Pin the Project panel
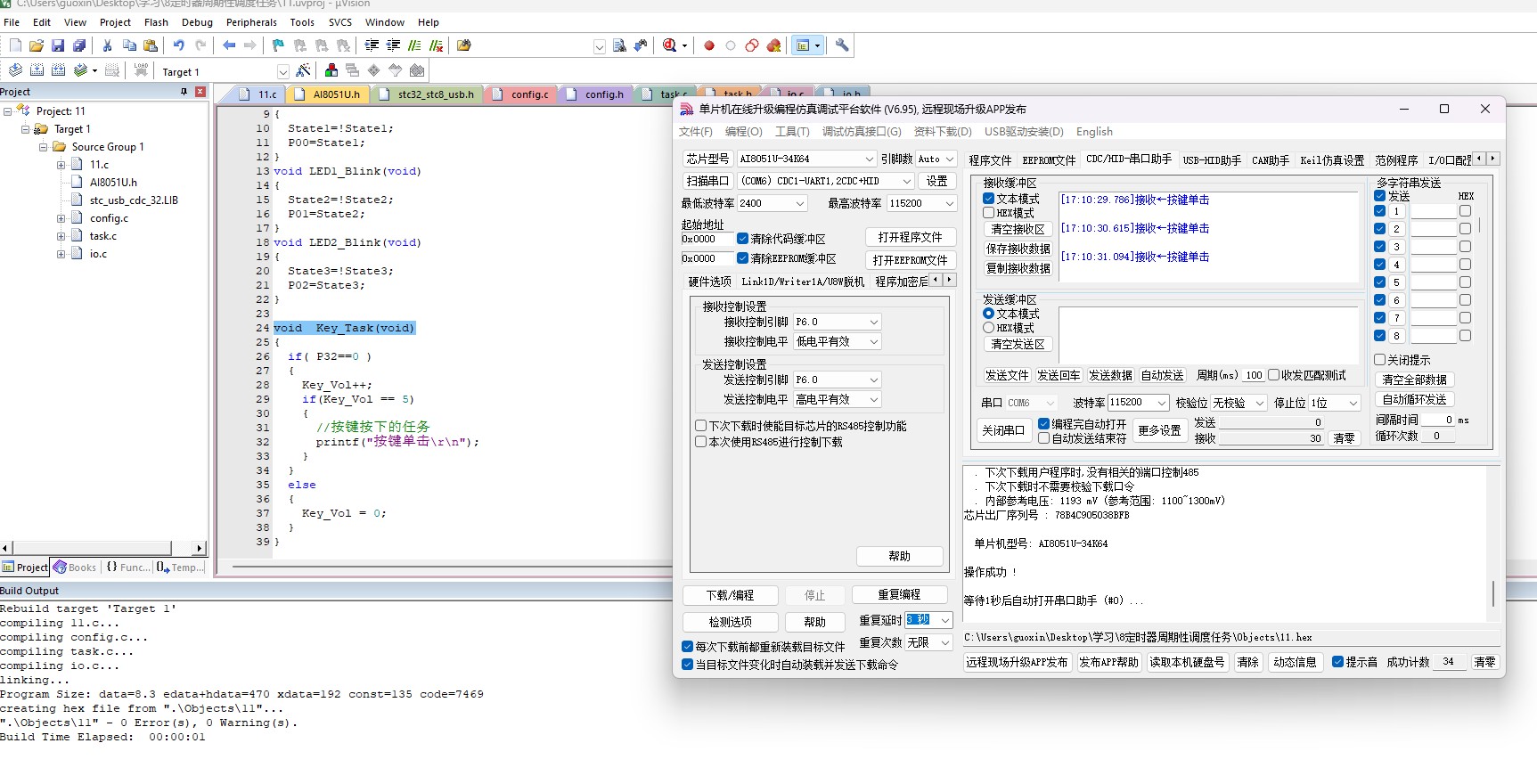This screenshot has height=784, width=1537. pos(184,92)
